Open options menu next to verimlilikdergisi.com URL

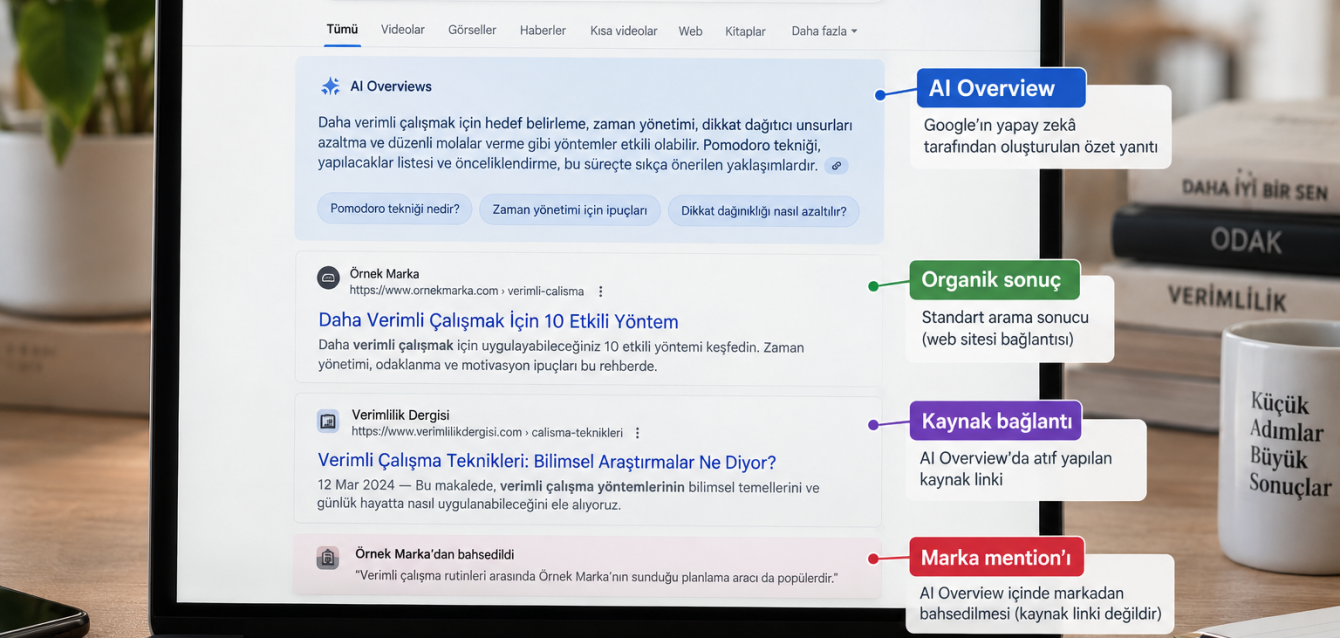pyautogui.click(x=637, y=433)
